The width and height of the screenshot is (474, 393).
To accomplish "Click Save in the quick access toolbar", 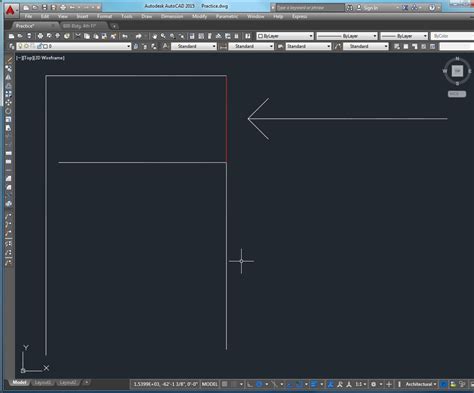I will (x=45, y=7).
